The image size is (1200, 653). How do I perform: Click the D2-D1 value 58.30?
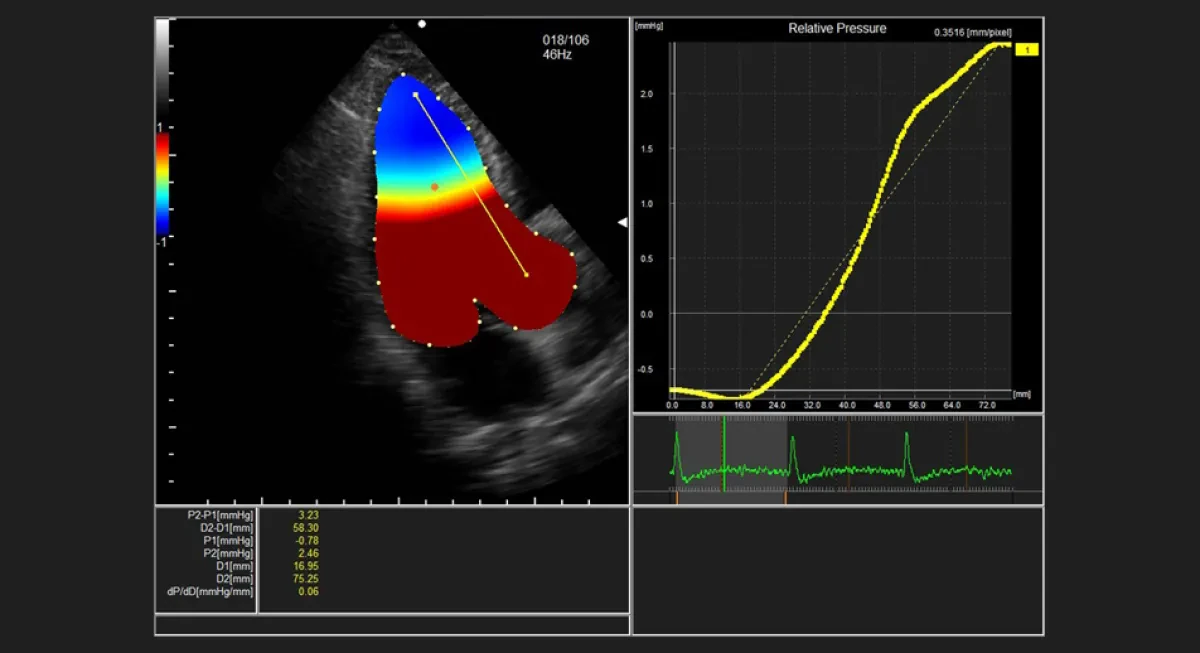click(305, 527)
